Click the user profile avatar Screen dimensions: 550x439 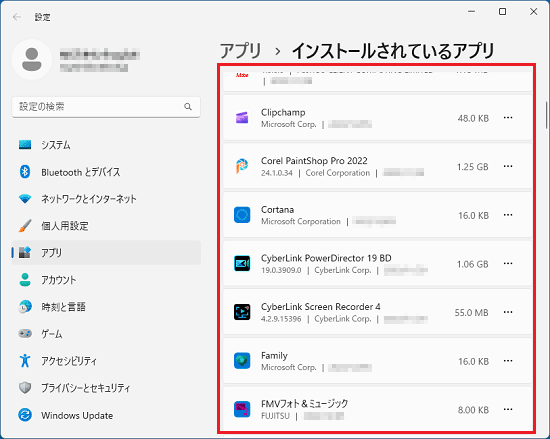point(32,59)
